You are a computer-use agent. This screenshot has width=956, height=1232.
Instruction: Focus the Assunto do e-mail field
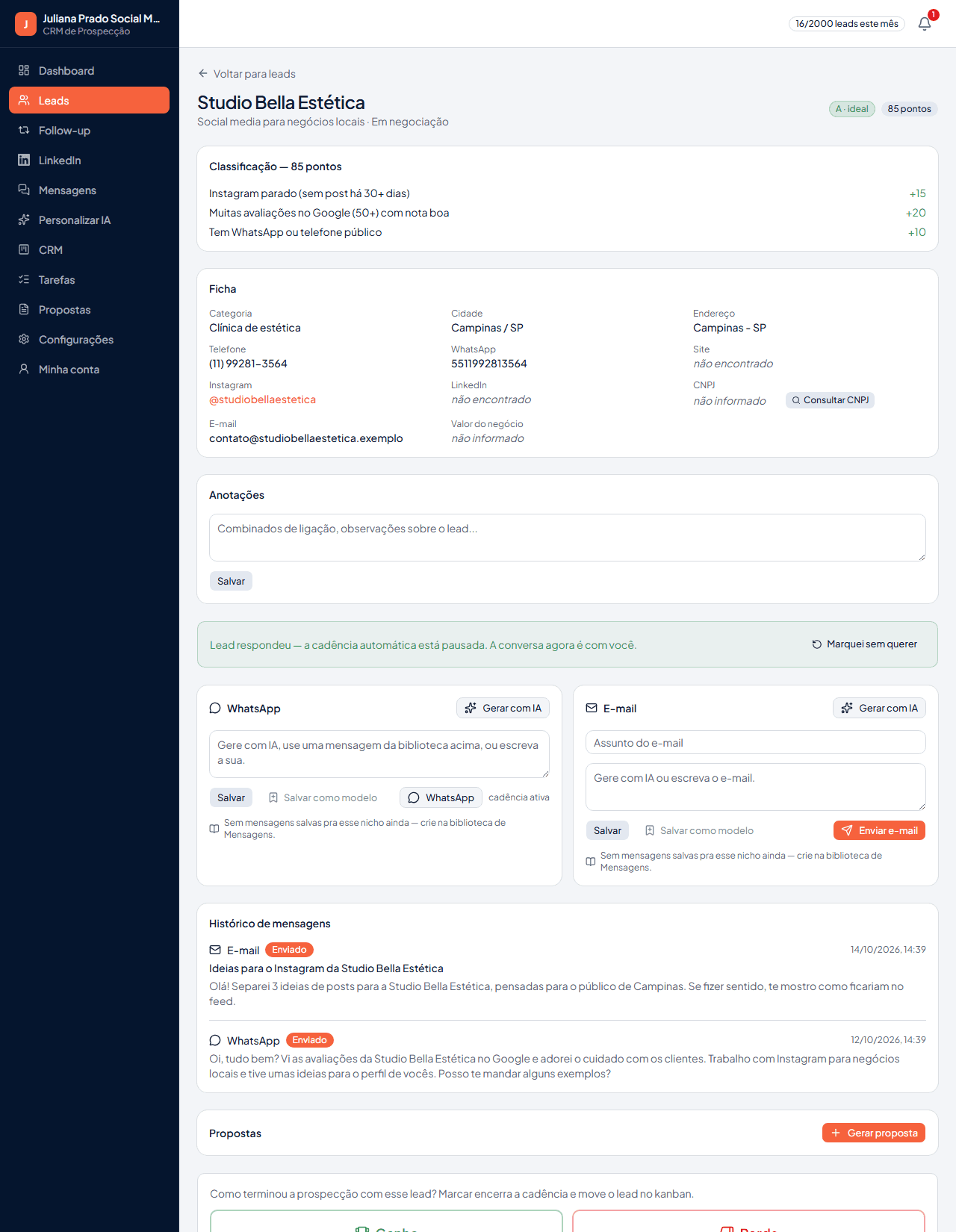click(756, 742)
